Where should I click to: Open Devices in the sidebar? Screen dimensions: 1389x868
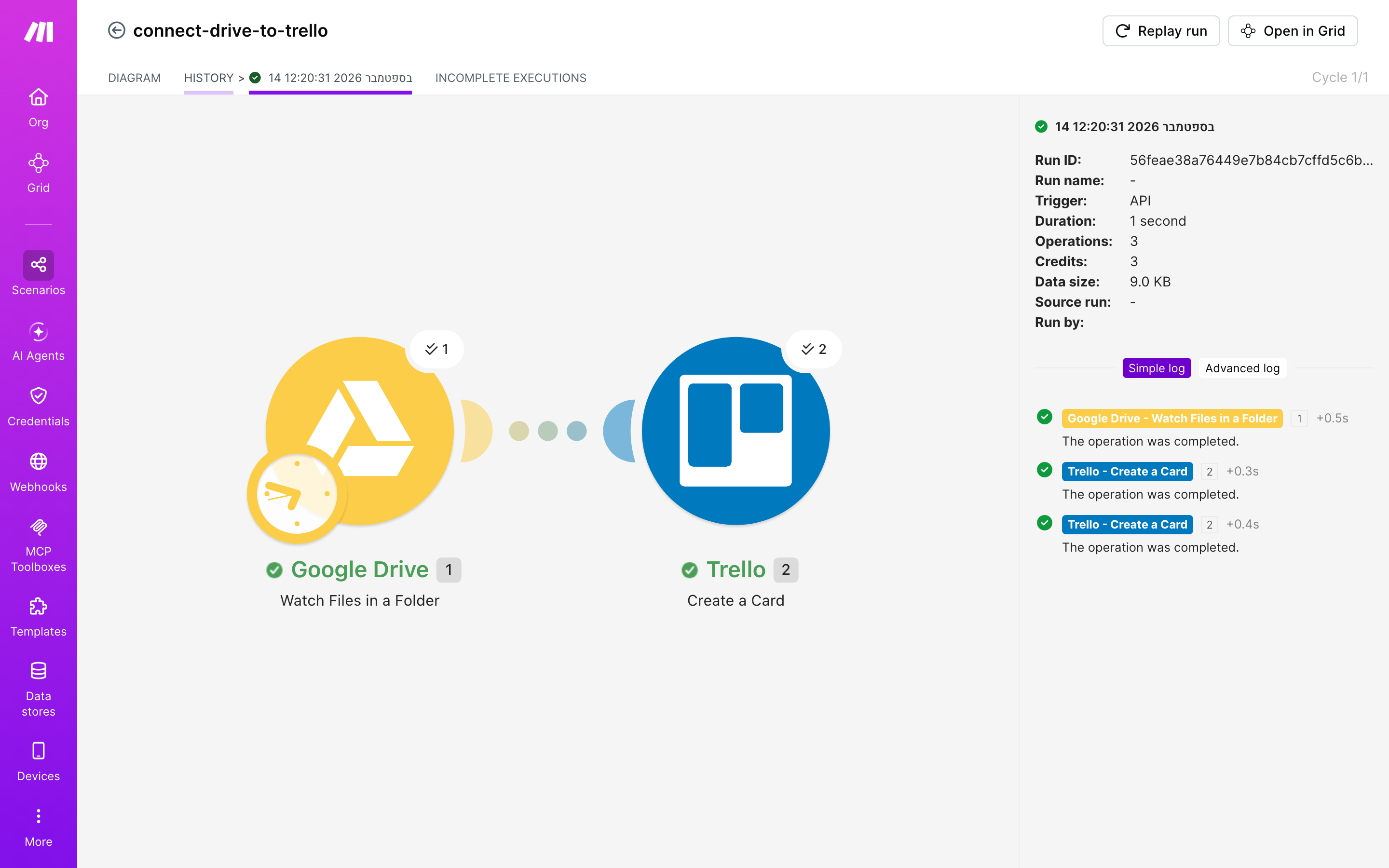(x=39, y=762)
